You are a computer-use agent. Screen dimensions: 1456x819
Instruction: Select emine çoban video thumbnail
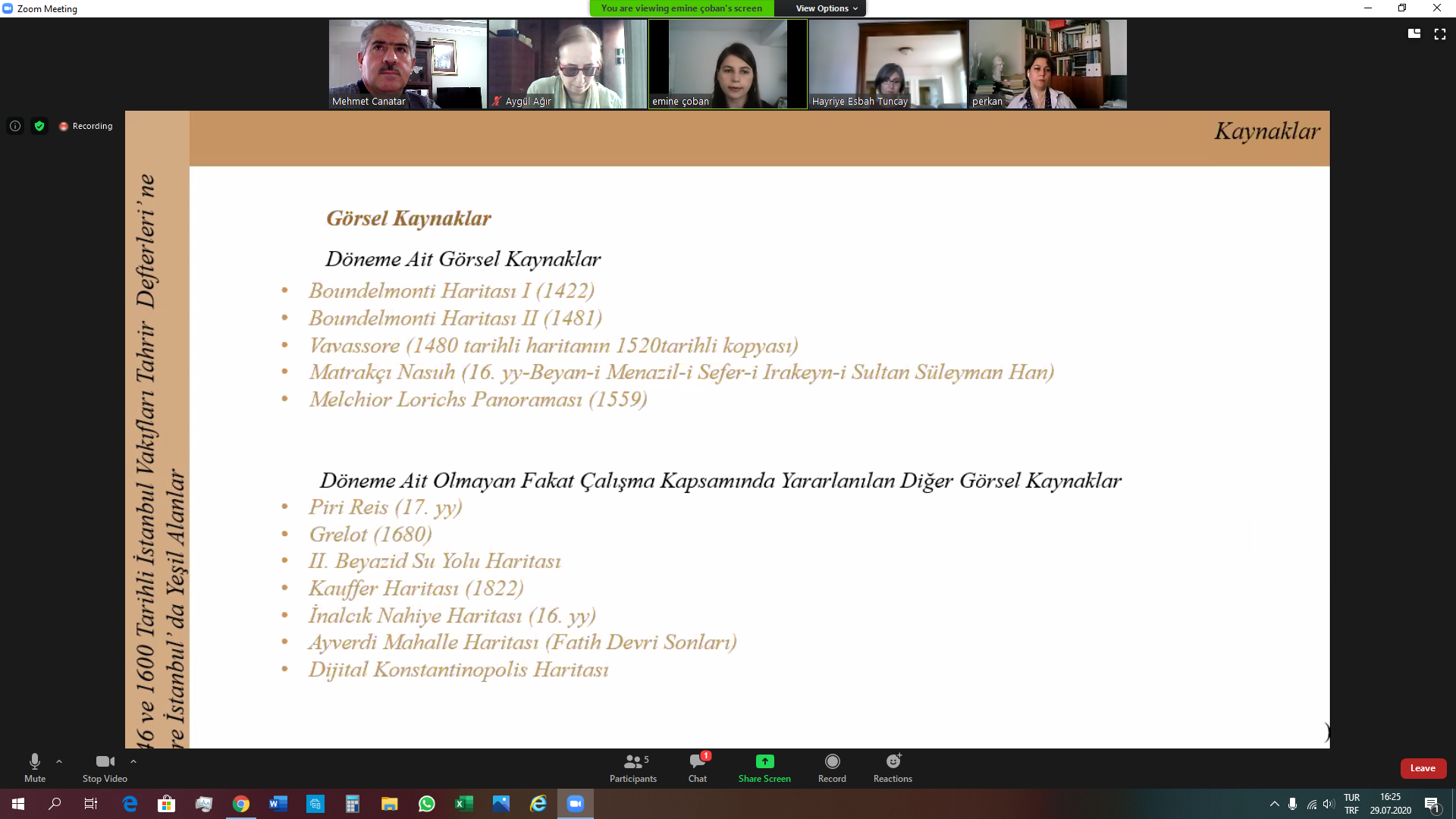coord(728,64)
